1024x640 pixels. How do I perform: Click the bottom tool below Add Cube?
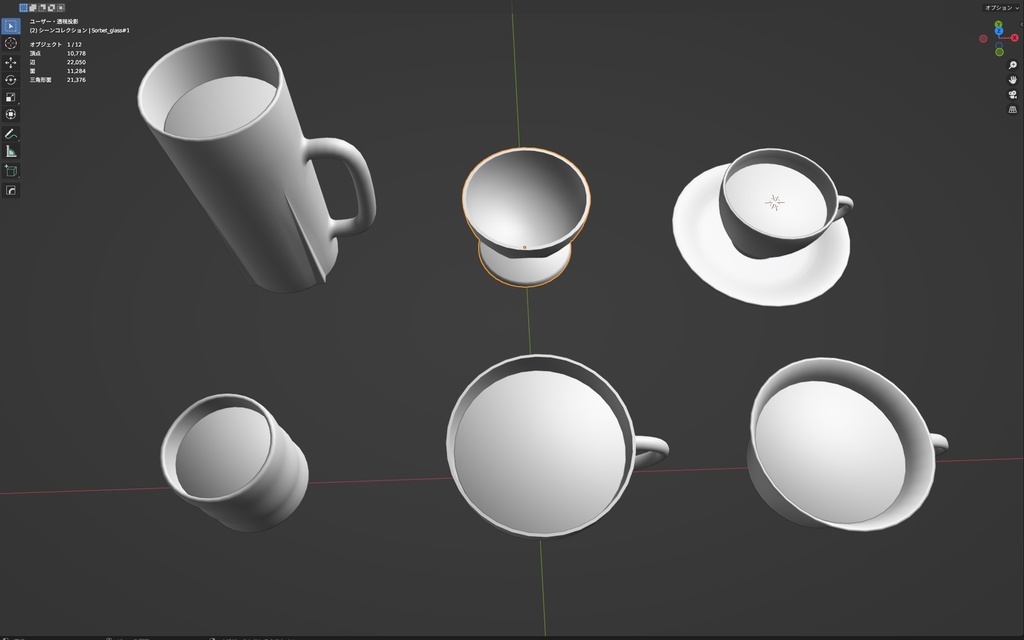10,191
